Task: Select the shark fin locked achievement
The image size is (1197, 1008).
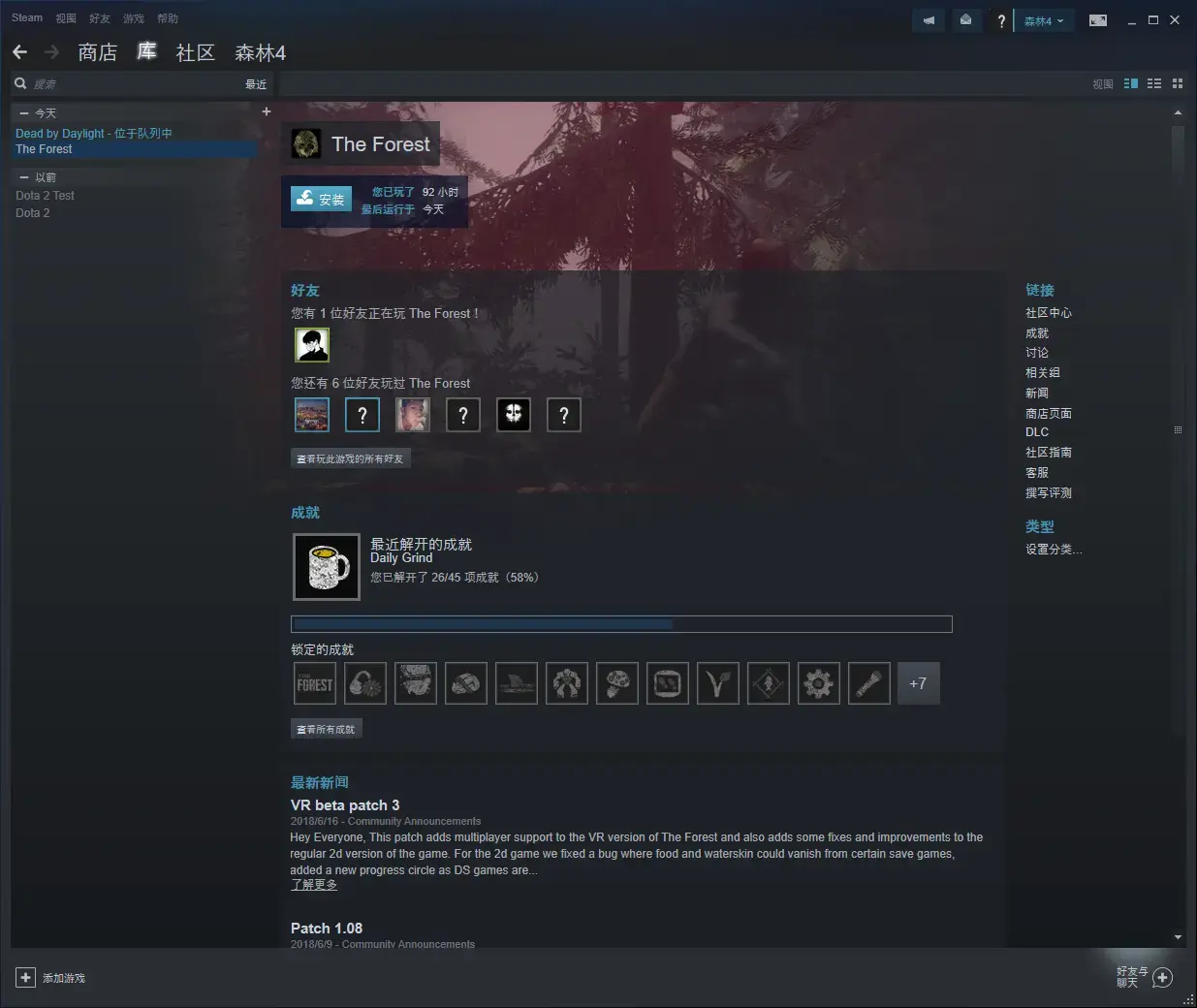Action: tap(517, 683)
